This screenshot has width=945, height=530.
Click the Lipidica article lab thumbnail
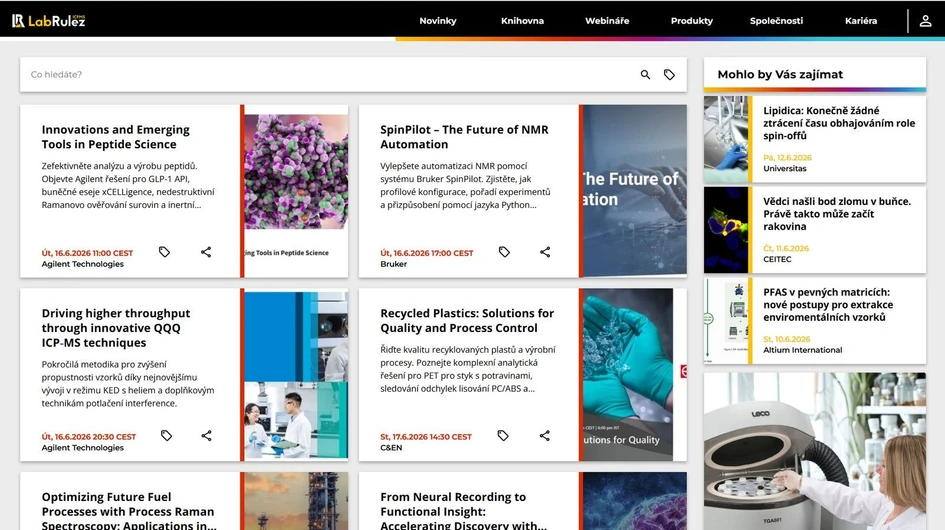point(726,139)
